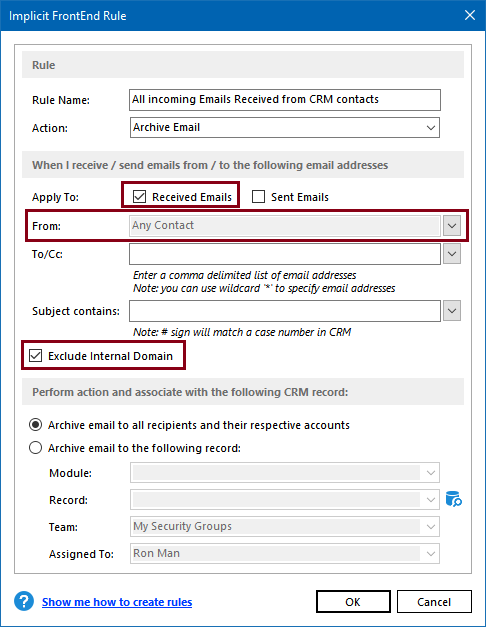The height and width of the screenshot is (629, 487).
Task: Open the Module dropdown
Action: pyautogui.click(x=285, y=473)
